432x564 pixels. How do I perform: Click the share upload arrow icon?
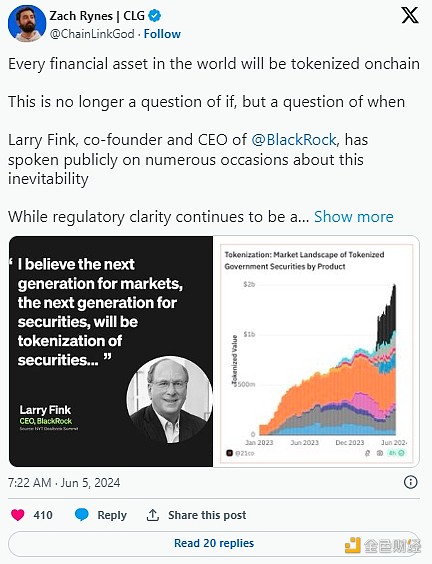(x=153, y=515)
